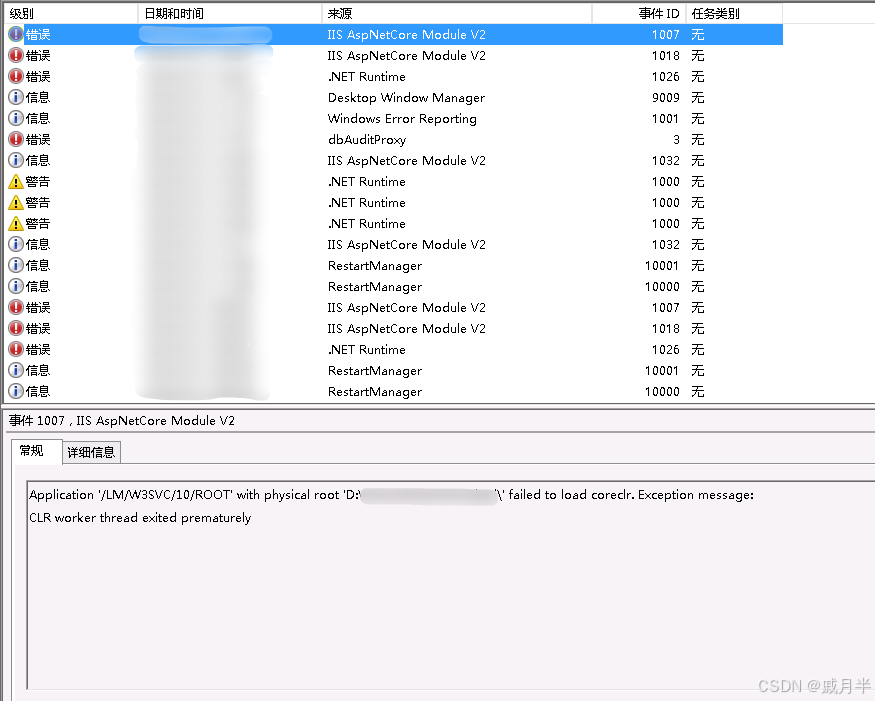This screenshot has width=875, height=701.
Task: Click the error icon beside dbAuditProxy event
Action: (x=16, y=140)
